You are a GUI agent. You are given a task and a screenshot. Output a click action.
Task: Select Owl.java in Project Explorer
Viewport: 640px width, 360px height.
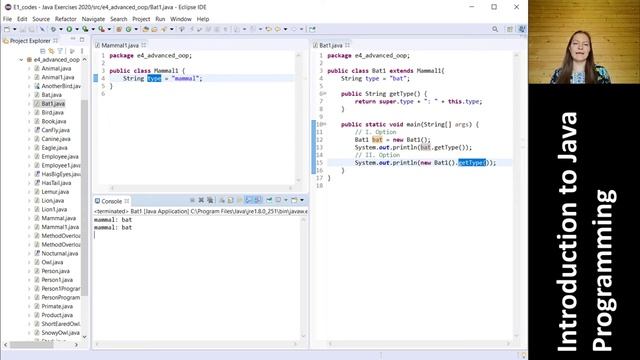pyautogui.click(x=52, y=262)
